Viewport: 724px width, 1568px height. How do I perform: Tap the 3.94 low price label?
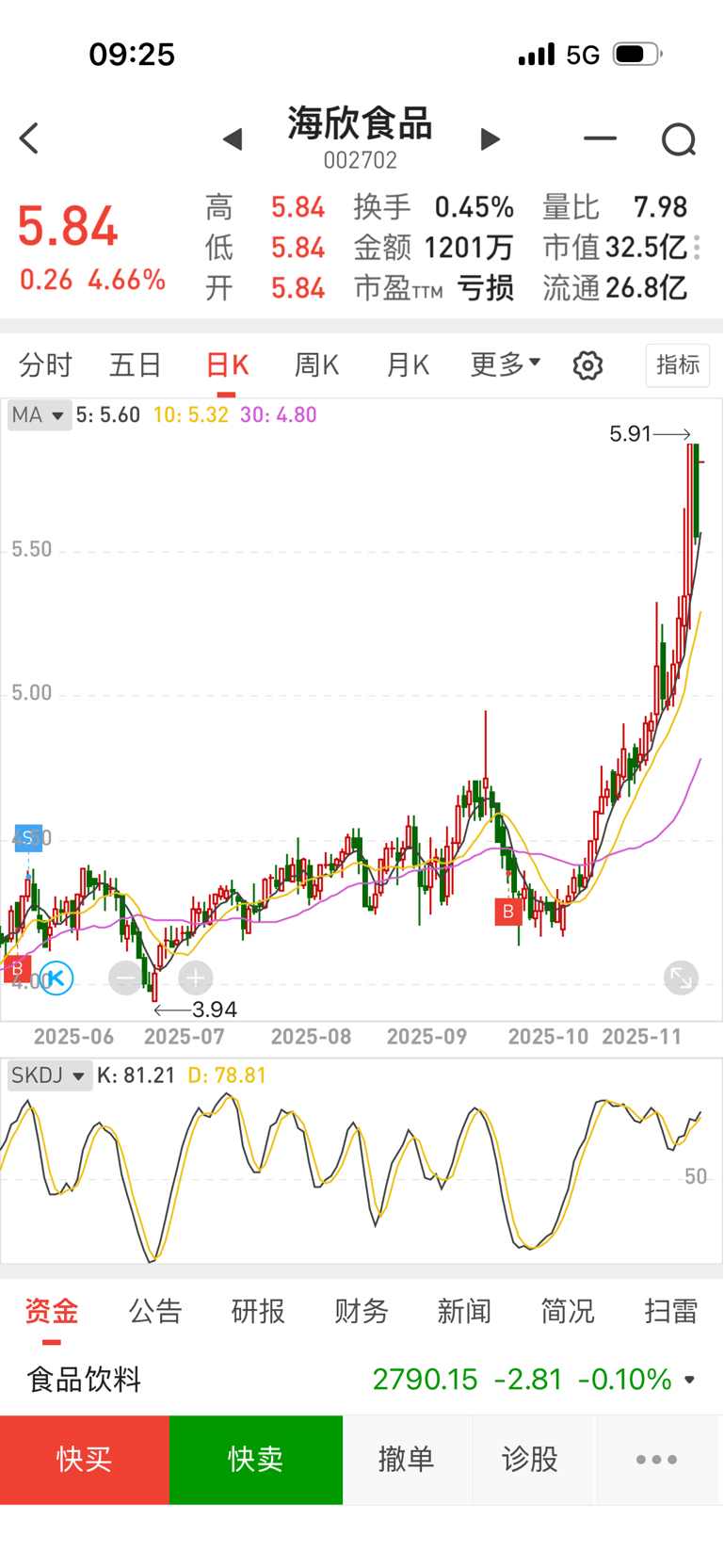[215, 1010]
